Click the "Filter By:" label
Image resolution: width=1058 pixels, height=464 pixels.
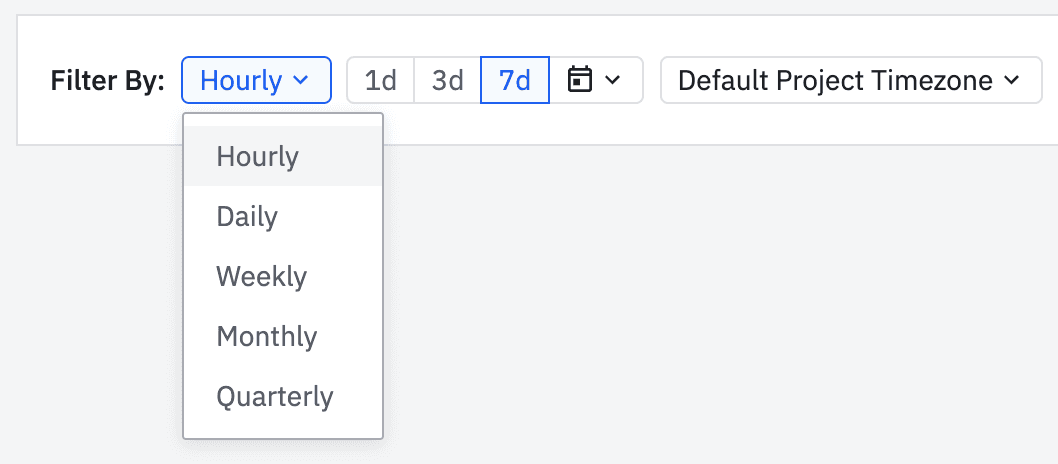[107, 81]
